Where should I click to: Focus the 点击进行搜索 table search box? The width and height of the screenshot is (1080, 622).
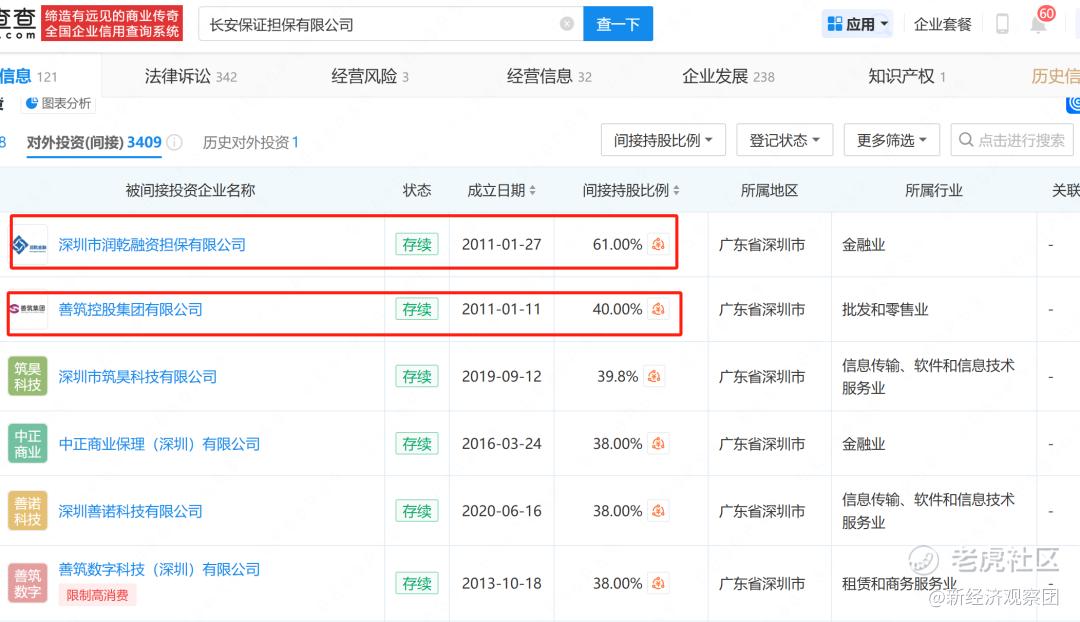(x=1012, y=141)
